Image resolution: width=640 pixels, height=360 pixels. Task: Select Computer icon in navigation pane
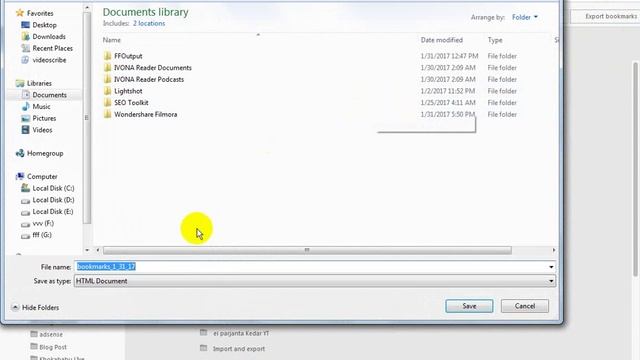point(20,176)
